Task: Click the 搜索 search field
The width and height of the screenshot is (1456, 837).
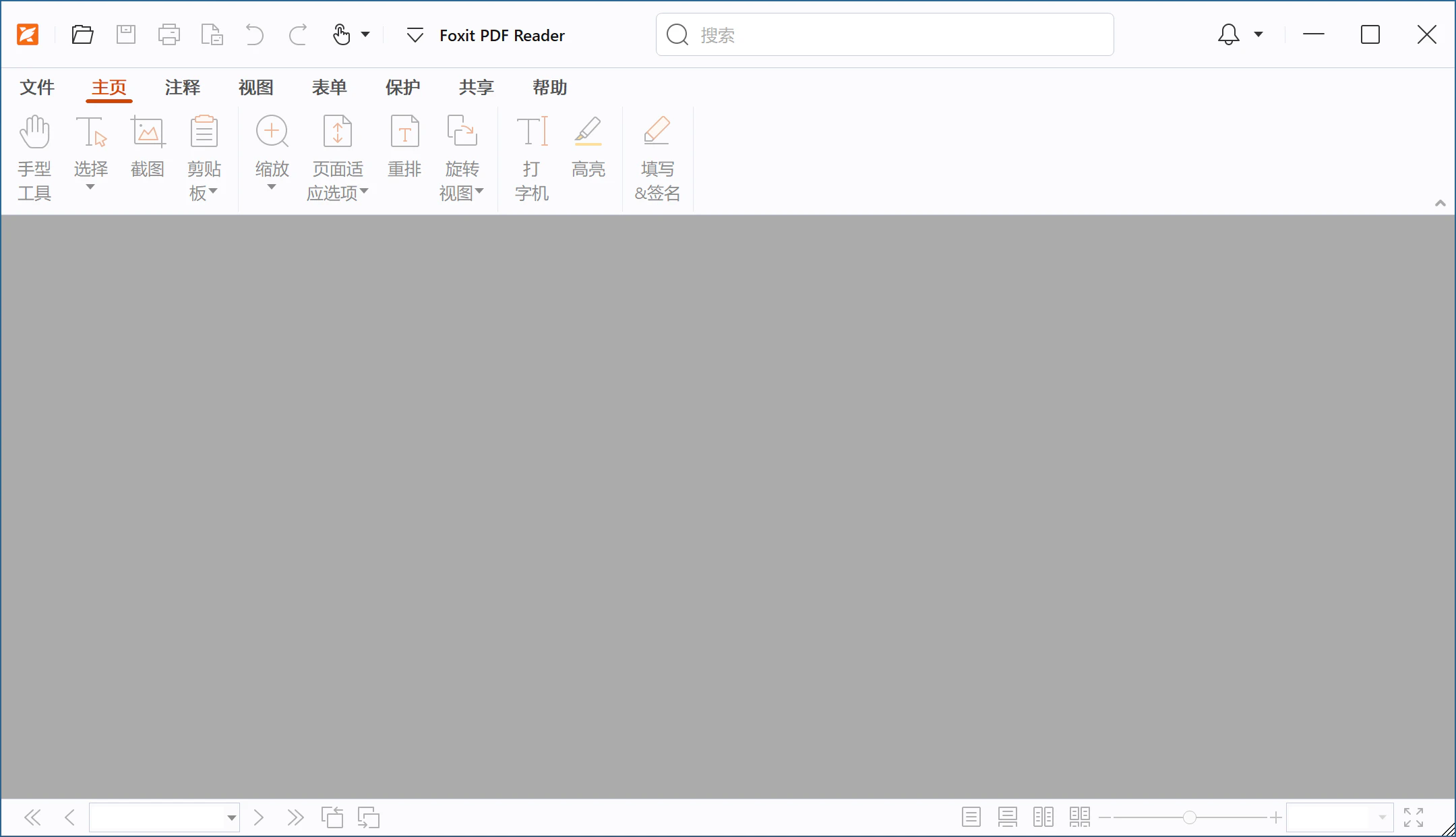Action: tap(884, 34)
